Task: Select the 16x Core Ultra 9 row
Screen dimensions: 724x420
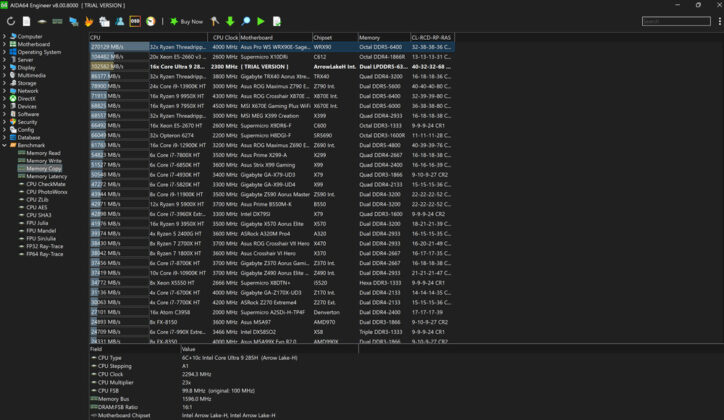Action: (x=272, y=66)
